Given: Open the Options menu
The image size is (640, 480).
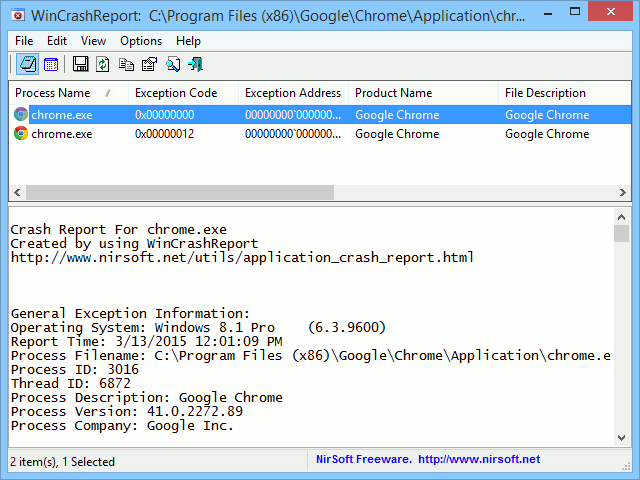Looking at the screenshot, I should [x=141, y=41].
